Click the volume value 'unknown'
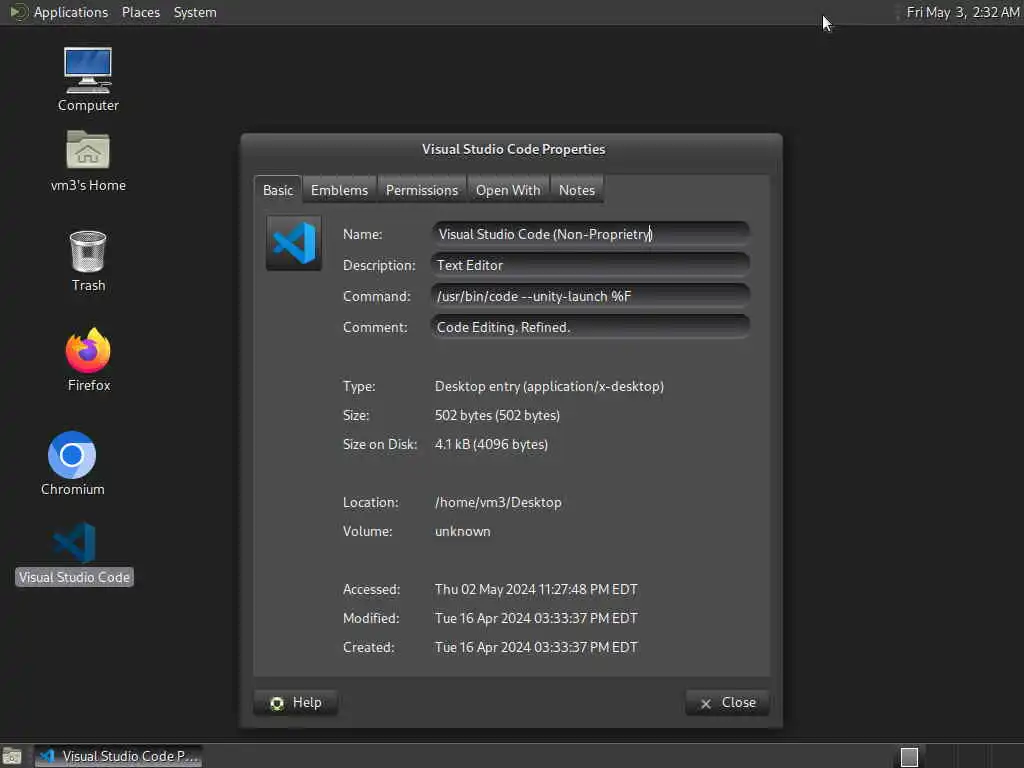The height and width of the screenshot is (768, 1024). click(462, 532)
